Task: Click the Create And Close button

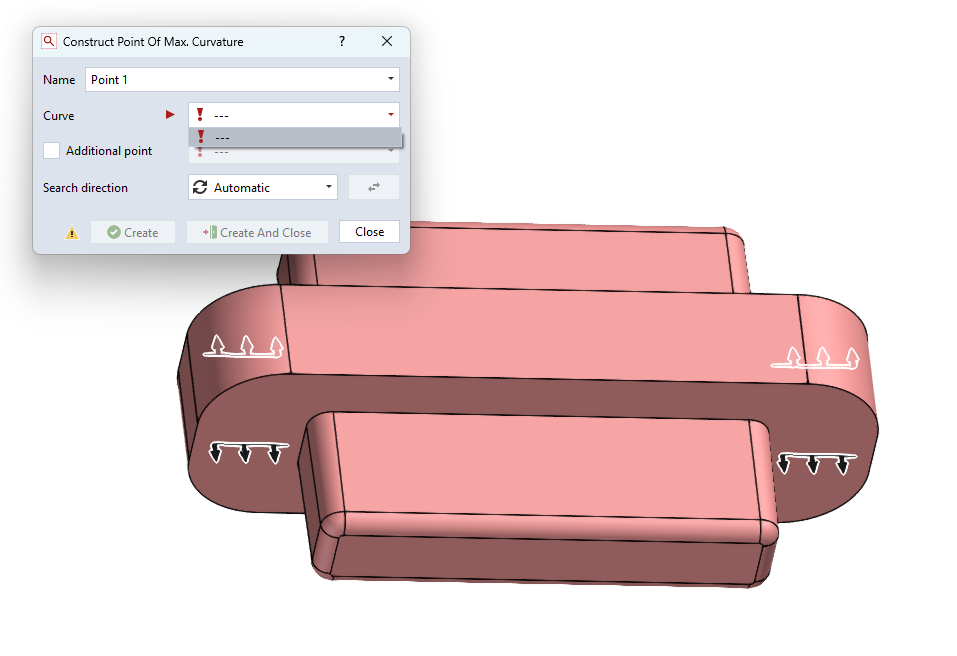Action: (257, 232)
